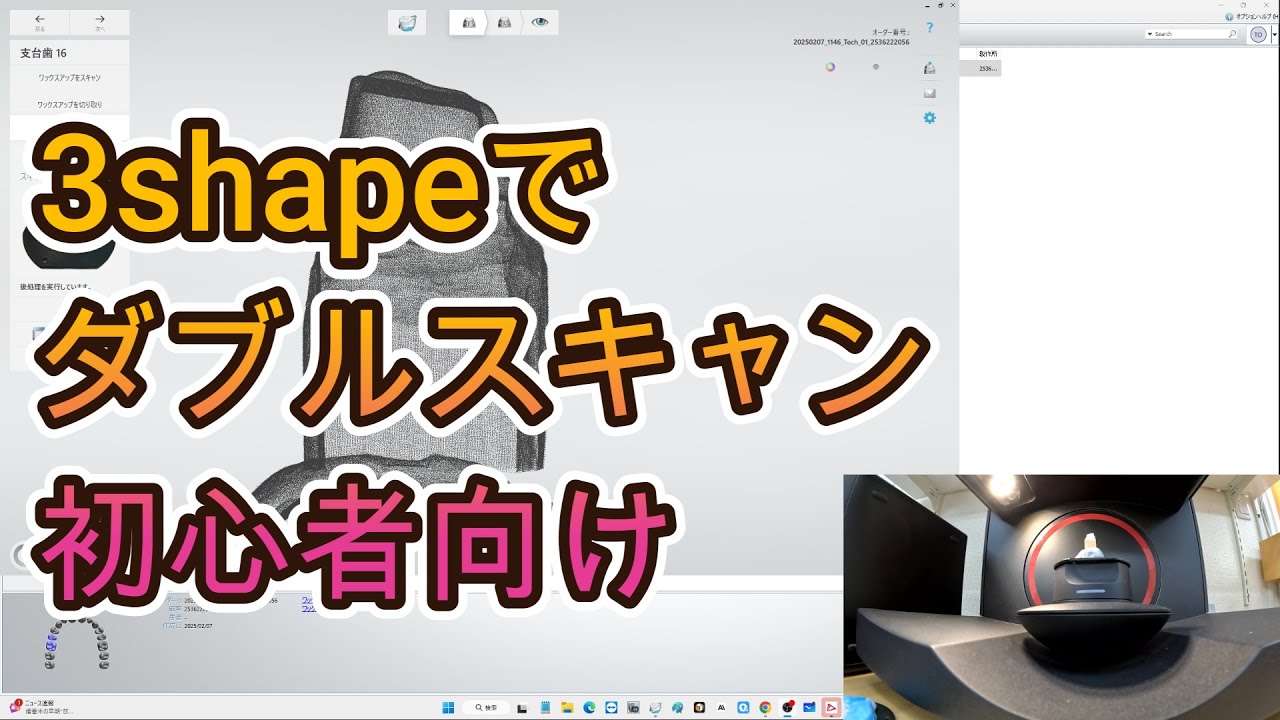Click the 次へ forward navigation arrow

click(x=98, y=19)
